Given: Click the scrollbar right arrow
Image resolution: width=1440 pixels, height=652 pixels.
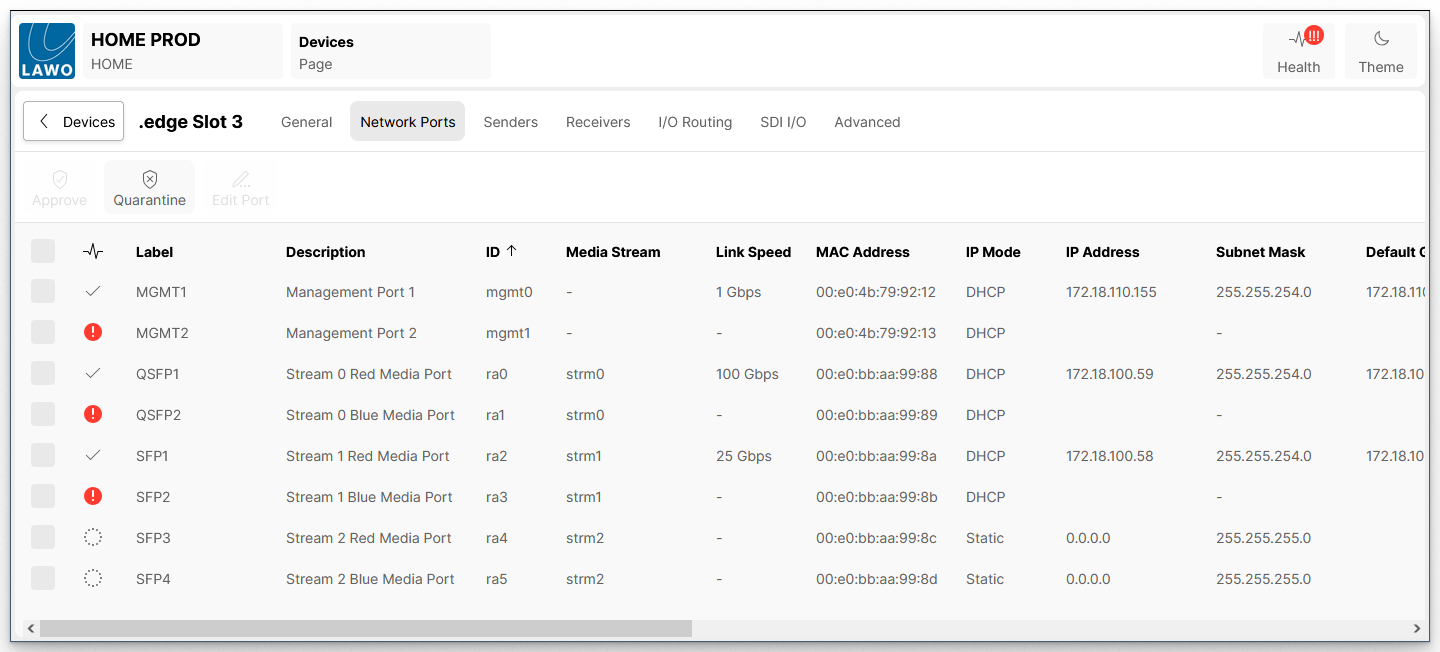Looking at the screenshot, I should pos(1416,628).
